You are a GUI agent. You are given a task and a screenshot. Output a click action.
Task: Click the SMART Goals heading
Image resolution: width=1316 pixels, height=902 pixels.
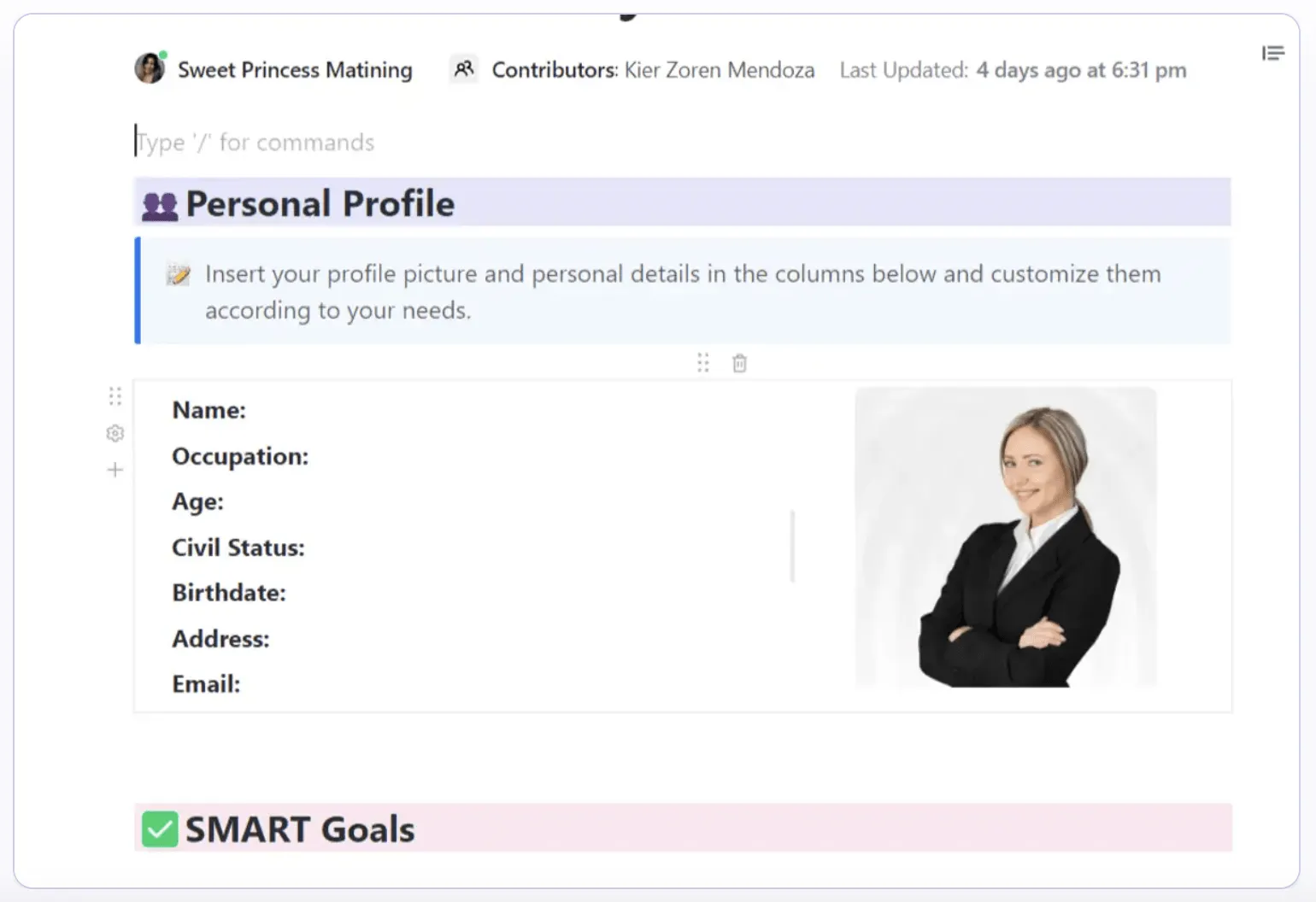[300, 829]
